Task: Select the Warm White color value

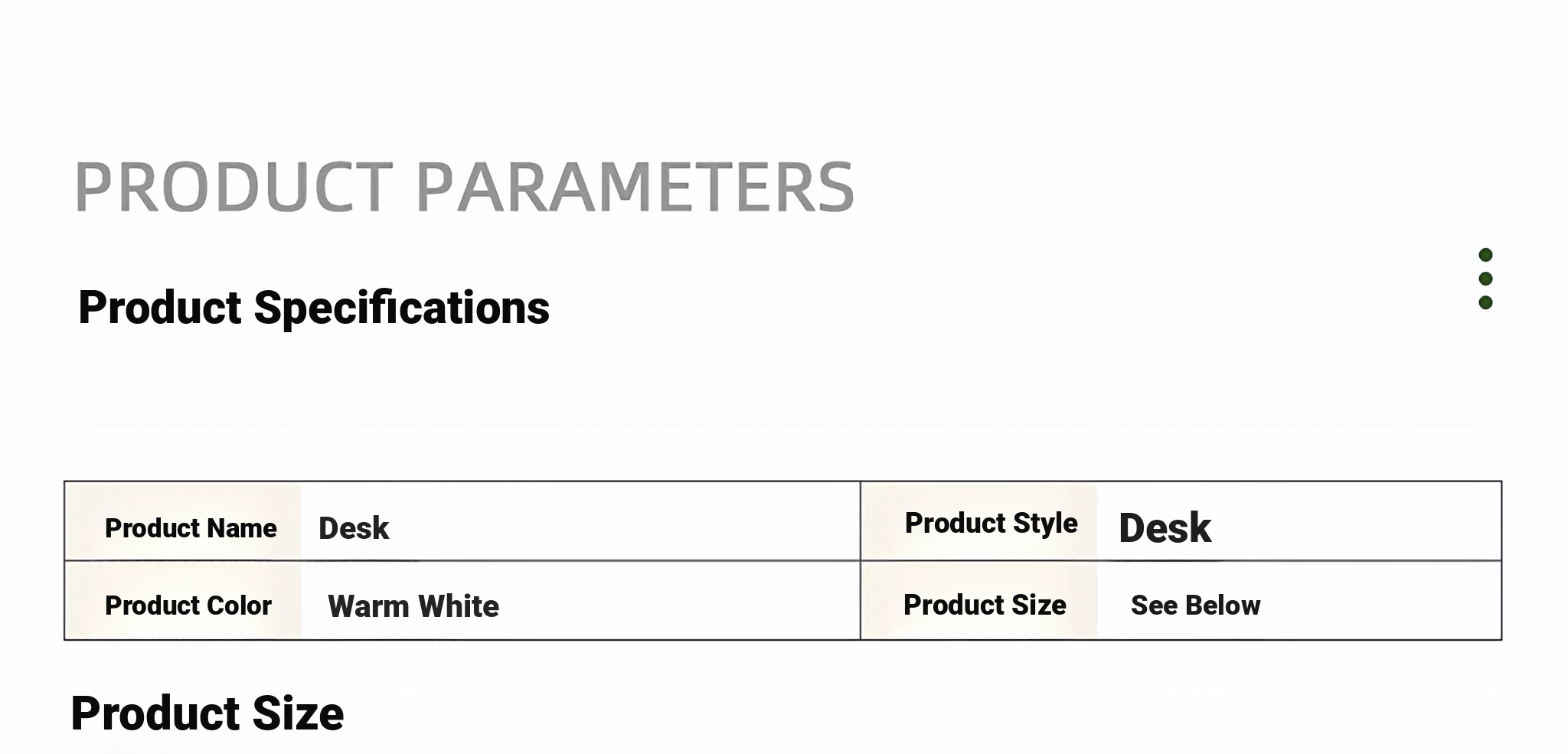Action: click(x=413, y=606)
